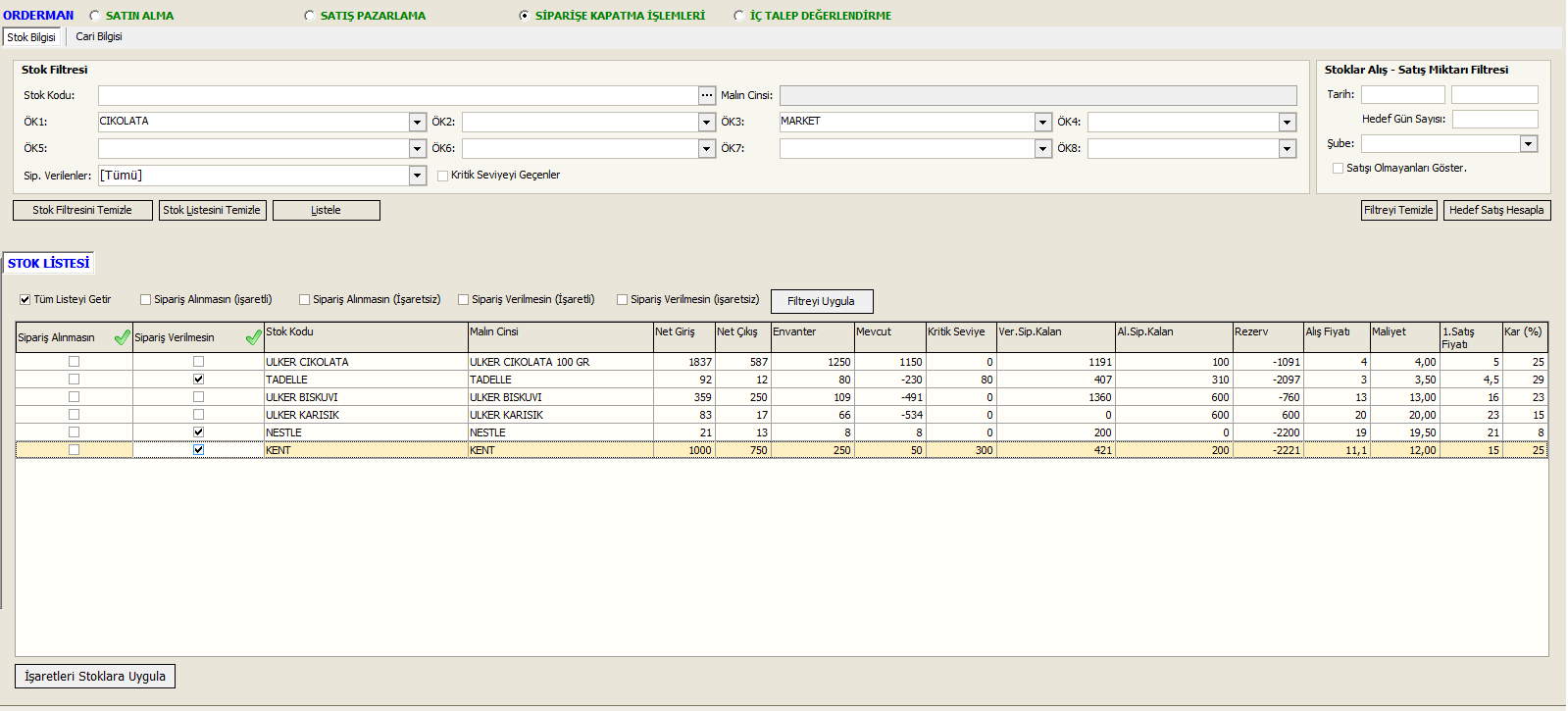The image size is (1568, 711).
Task: Select KENT stock code cell
Action: (366, 450)
